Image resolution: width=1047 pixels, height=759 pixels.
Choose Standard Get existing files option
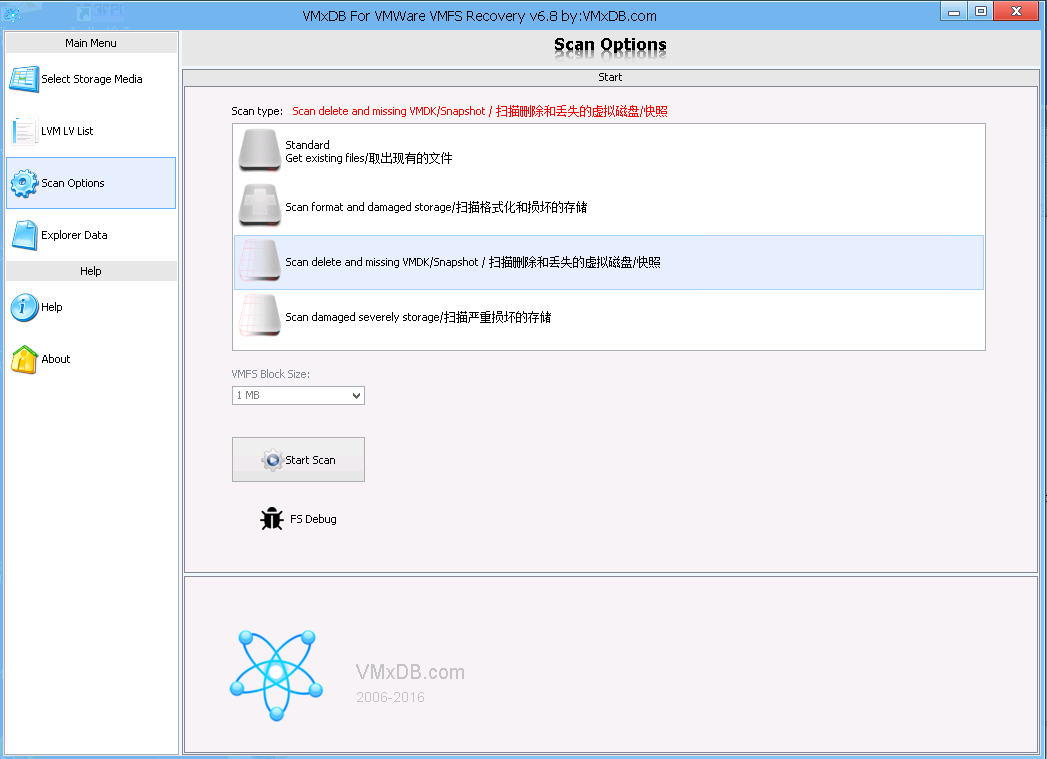(608, 152)
